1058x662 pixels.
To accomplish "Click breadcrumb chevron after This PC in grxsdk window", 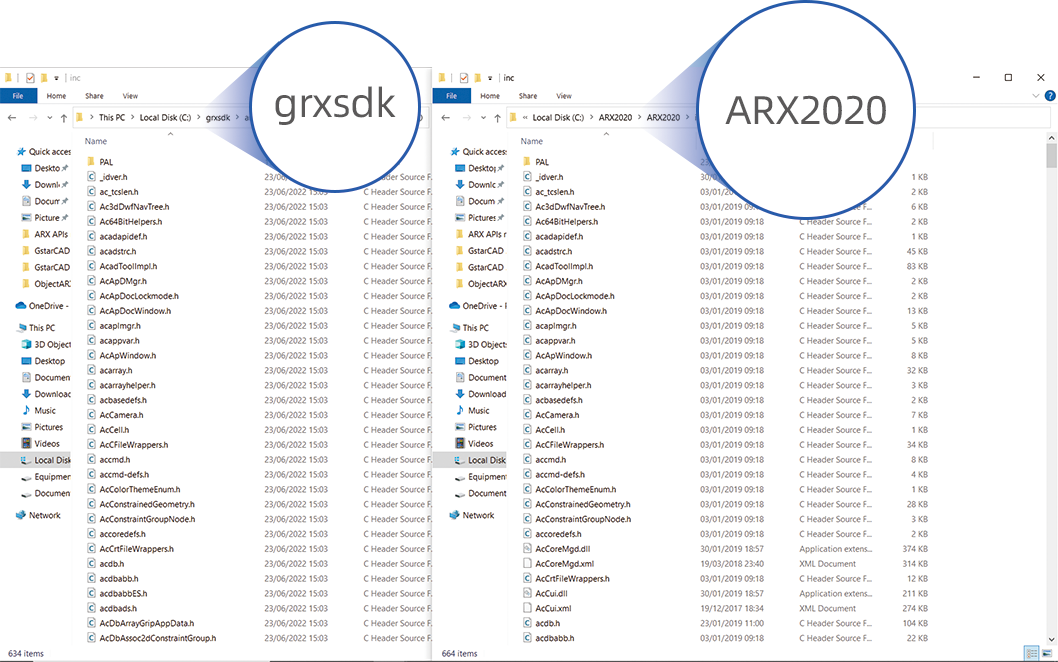I will pyautogui.click(x=132, y=117).
